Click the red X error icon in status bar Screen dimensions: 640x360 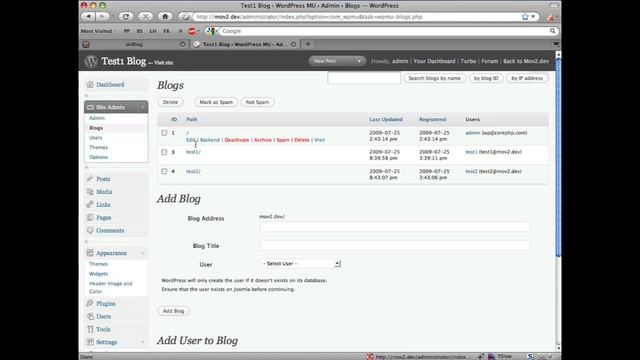pyautogui.click(x=370, y=356)
